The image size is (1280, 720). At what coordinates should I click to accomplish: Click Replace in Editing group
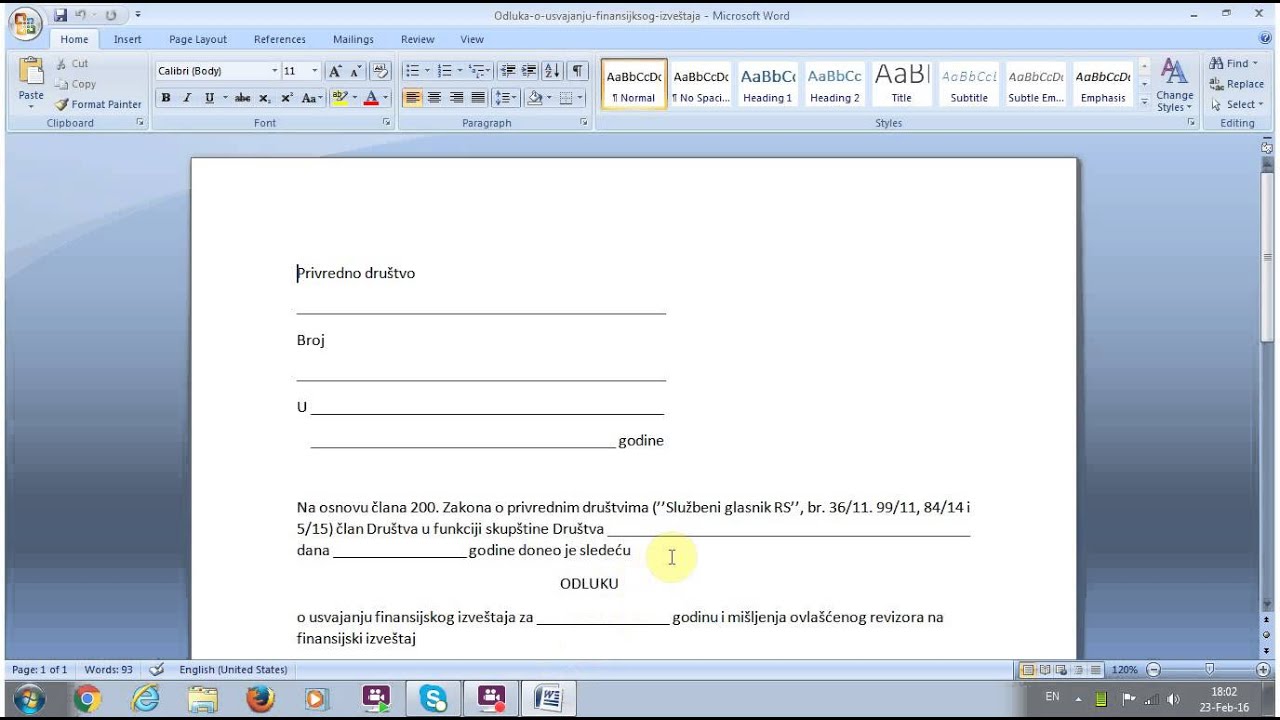(x=1237, y=84)
